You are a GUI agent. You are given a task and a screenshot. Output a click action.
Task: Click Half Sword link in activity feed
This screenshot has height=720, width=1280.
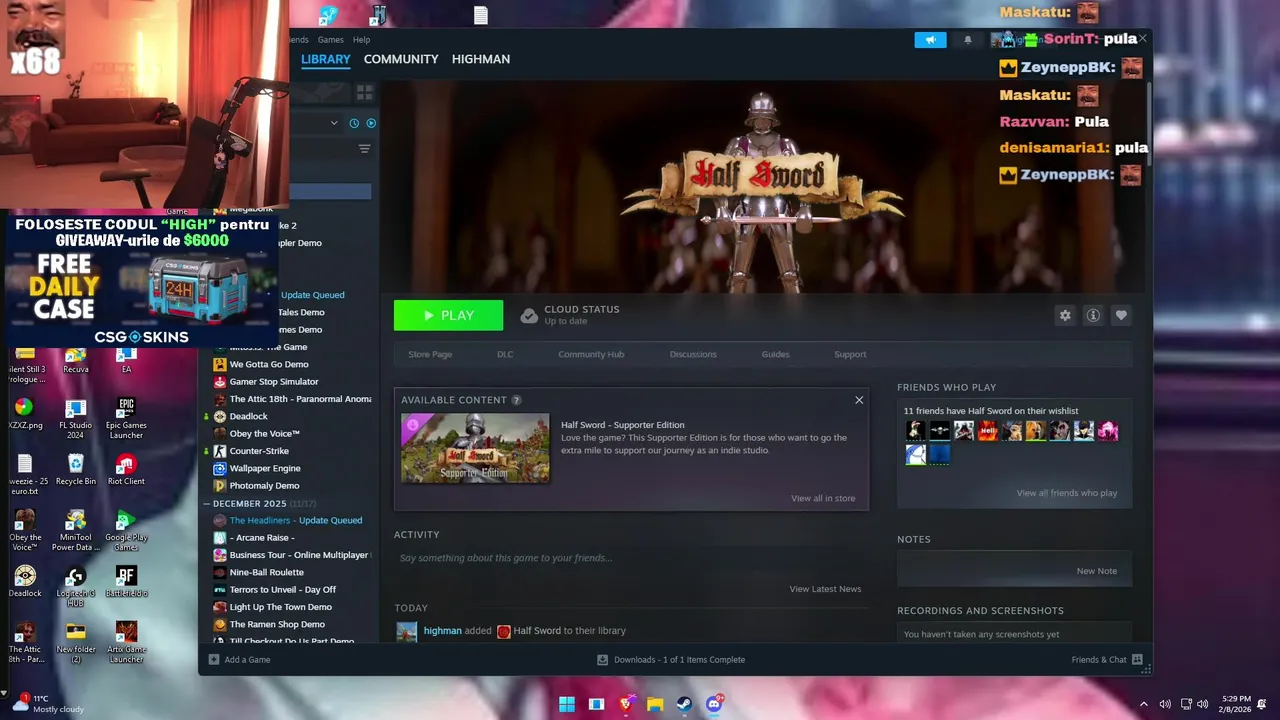(537, 631)
